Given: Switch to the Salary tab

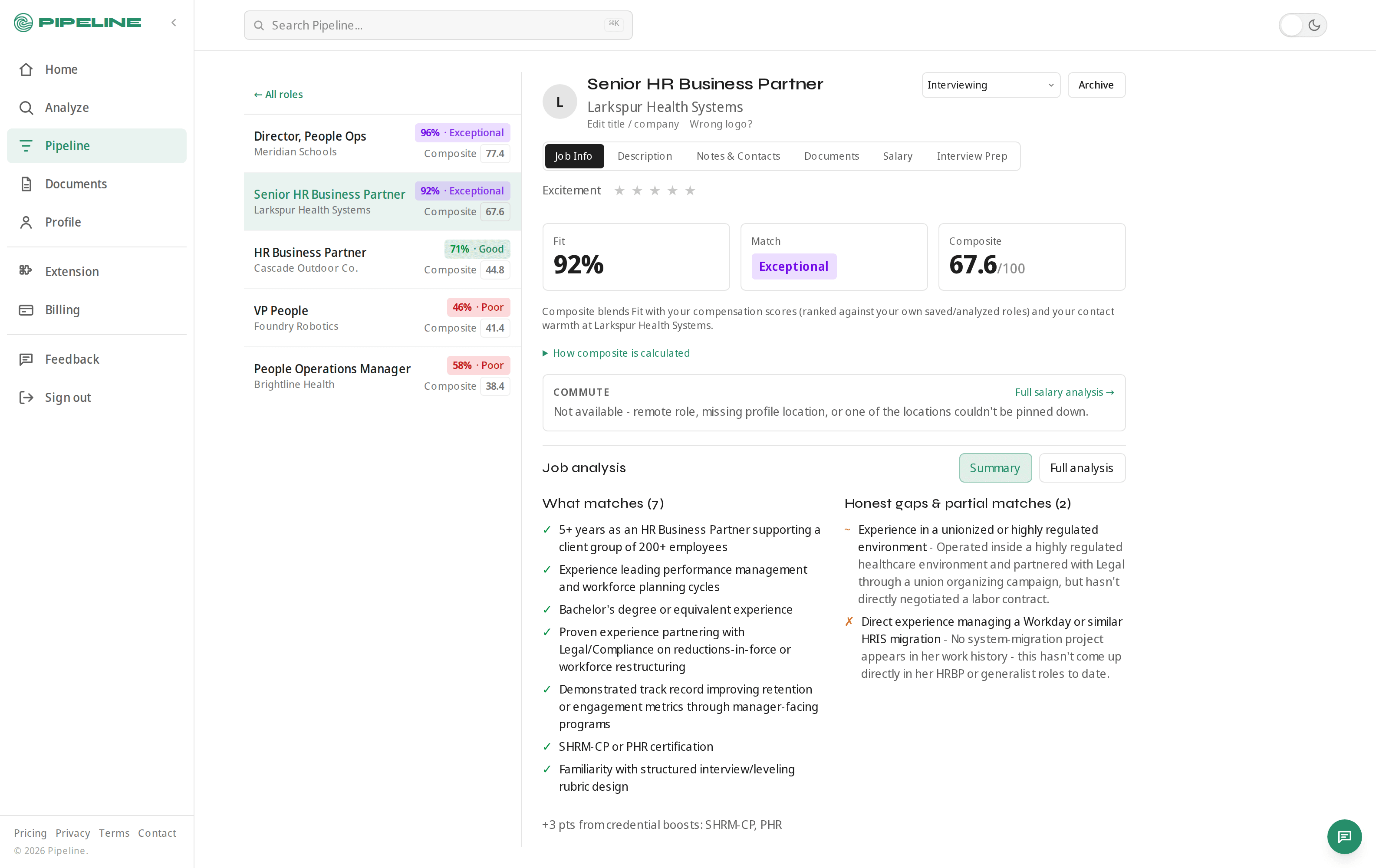Looking at the screenshot, I should pos(897,156).
